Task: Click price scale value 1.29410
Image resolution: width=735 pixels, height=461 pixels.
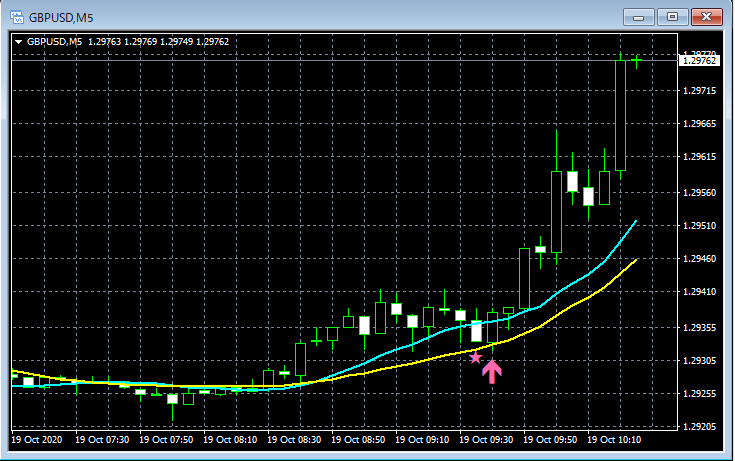Action: click(x=699, y=292)
